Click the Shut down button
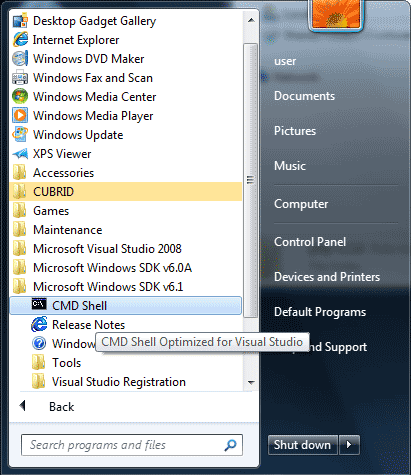The height and width of the screenshot is (475, 411). pos(302,445)
